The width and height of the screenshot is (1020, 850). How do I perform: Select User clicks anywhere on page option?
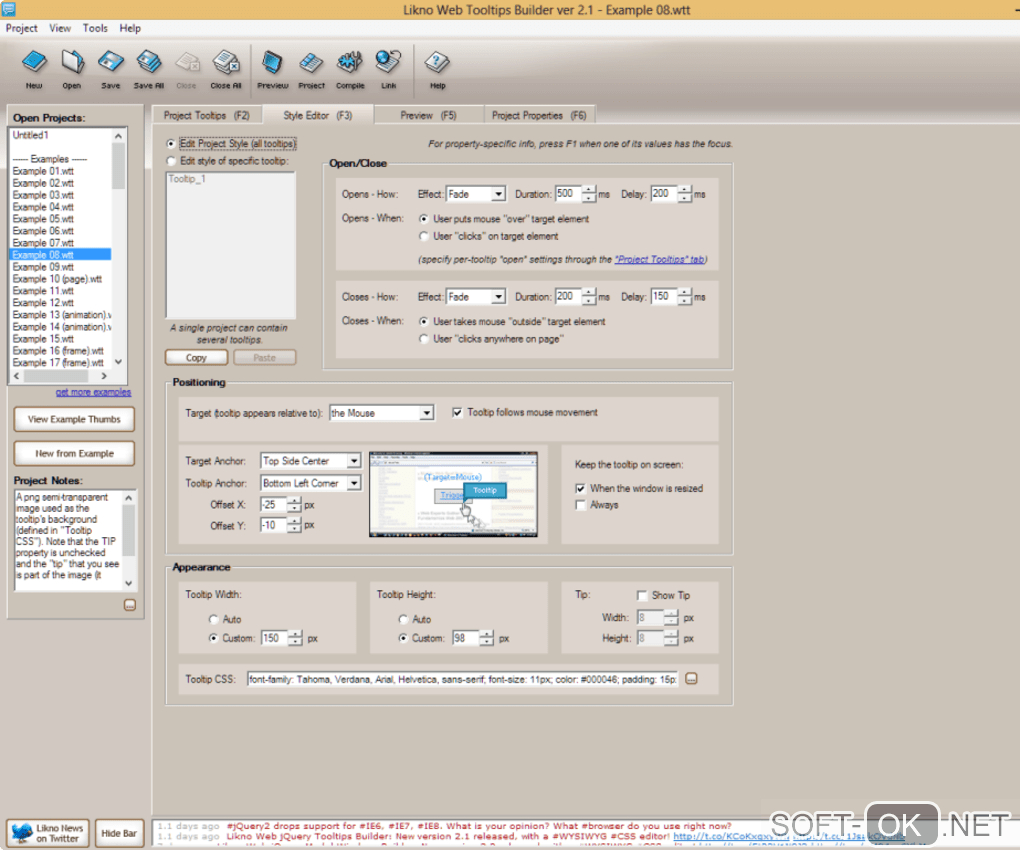coord(423,339)
